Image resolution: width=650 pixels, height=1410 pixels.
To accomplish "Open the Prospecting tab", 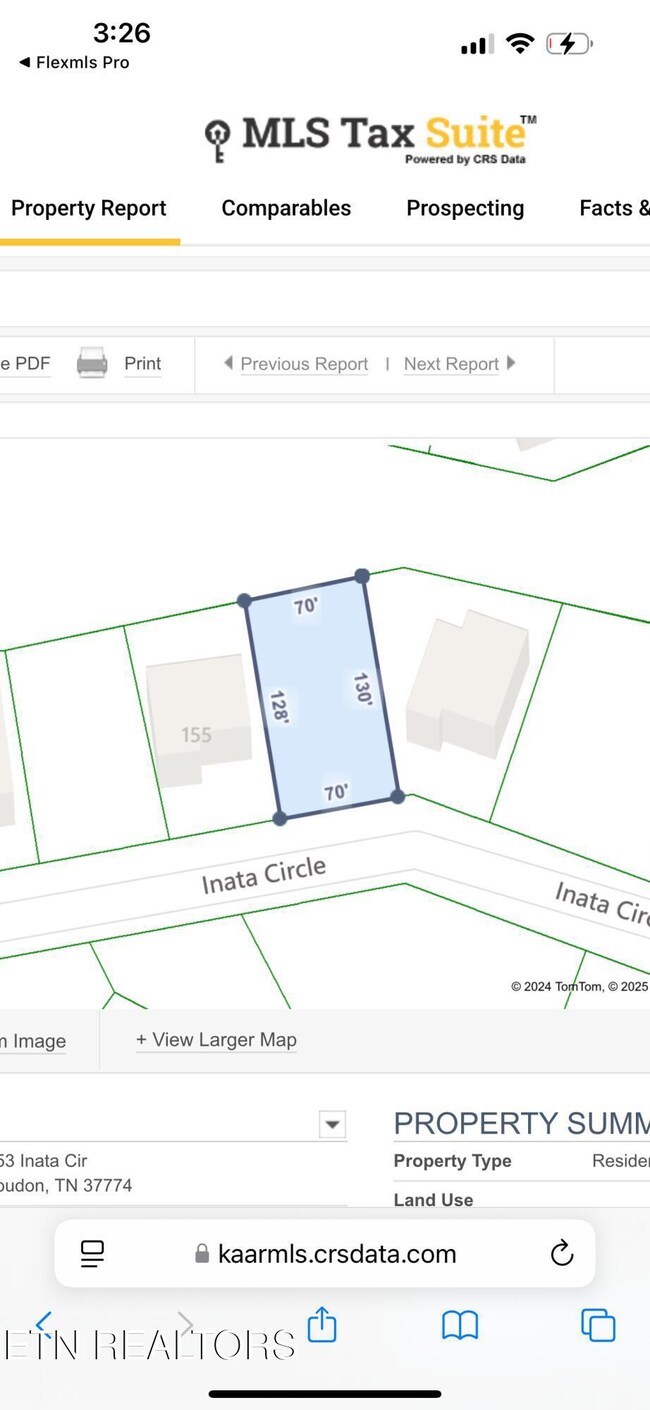I will [465, 208].
